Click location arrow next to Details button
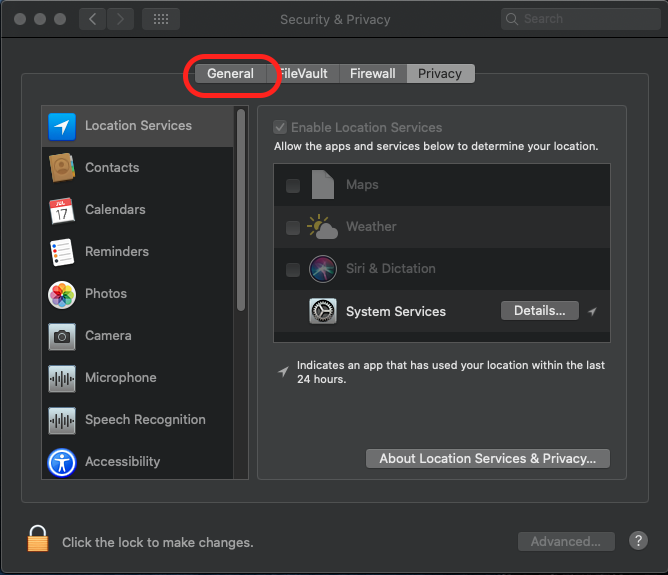The image size is (668, 575). tap(592, 311)
